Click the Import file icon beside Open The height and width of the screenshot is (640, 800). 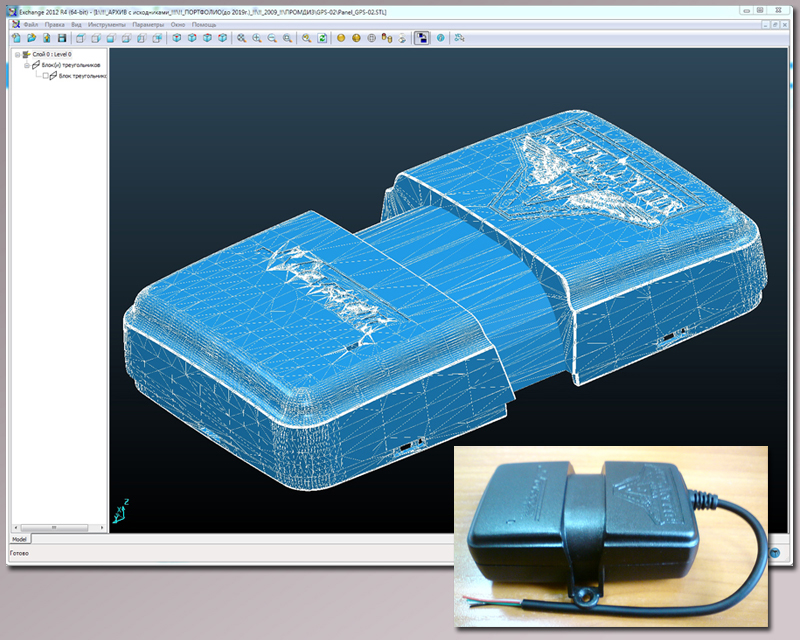tap(46, 38)
